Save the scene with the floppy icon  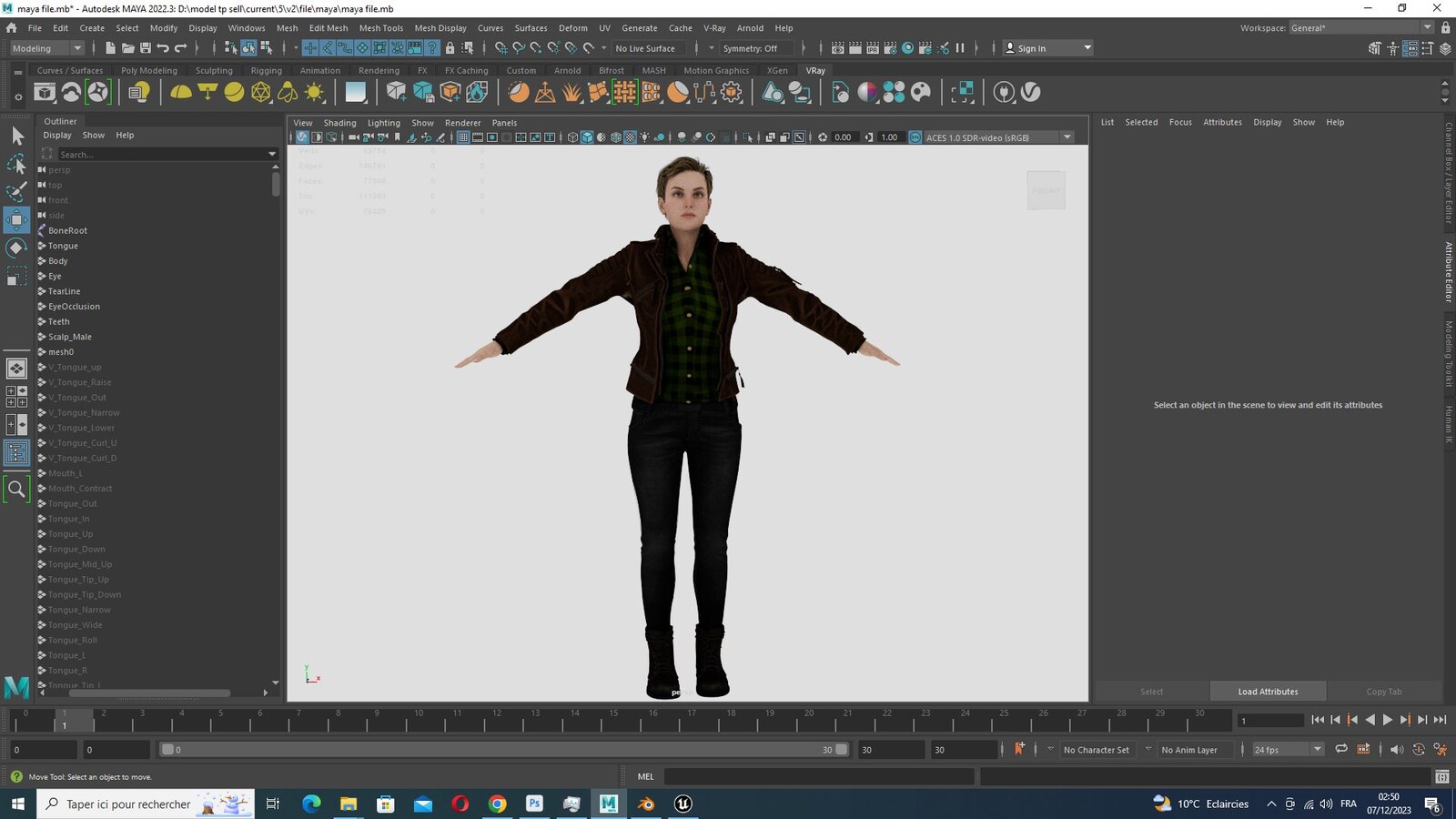click(146, 48)
